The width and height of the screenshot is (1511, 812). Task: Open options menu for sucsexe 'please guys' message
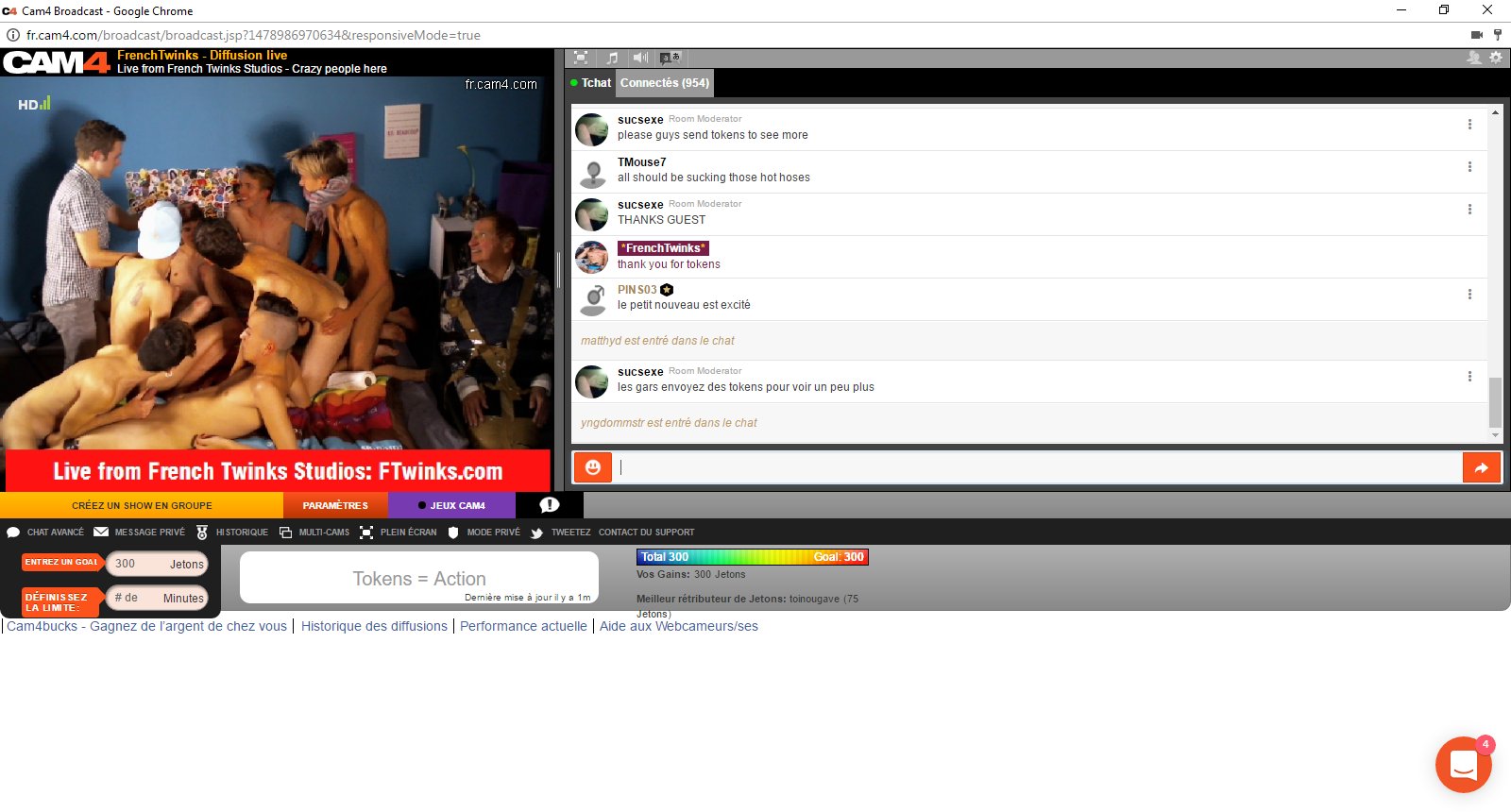coord(1469,125)
